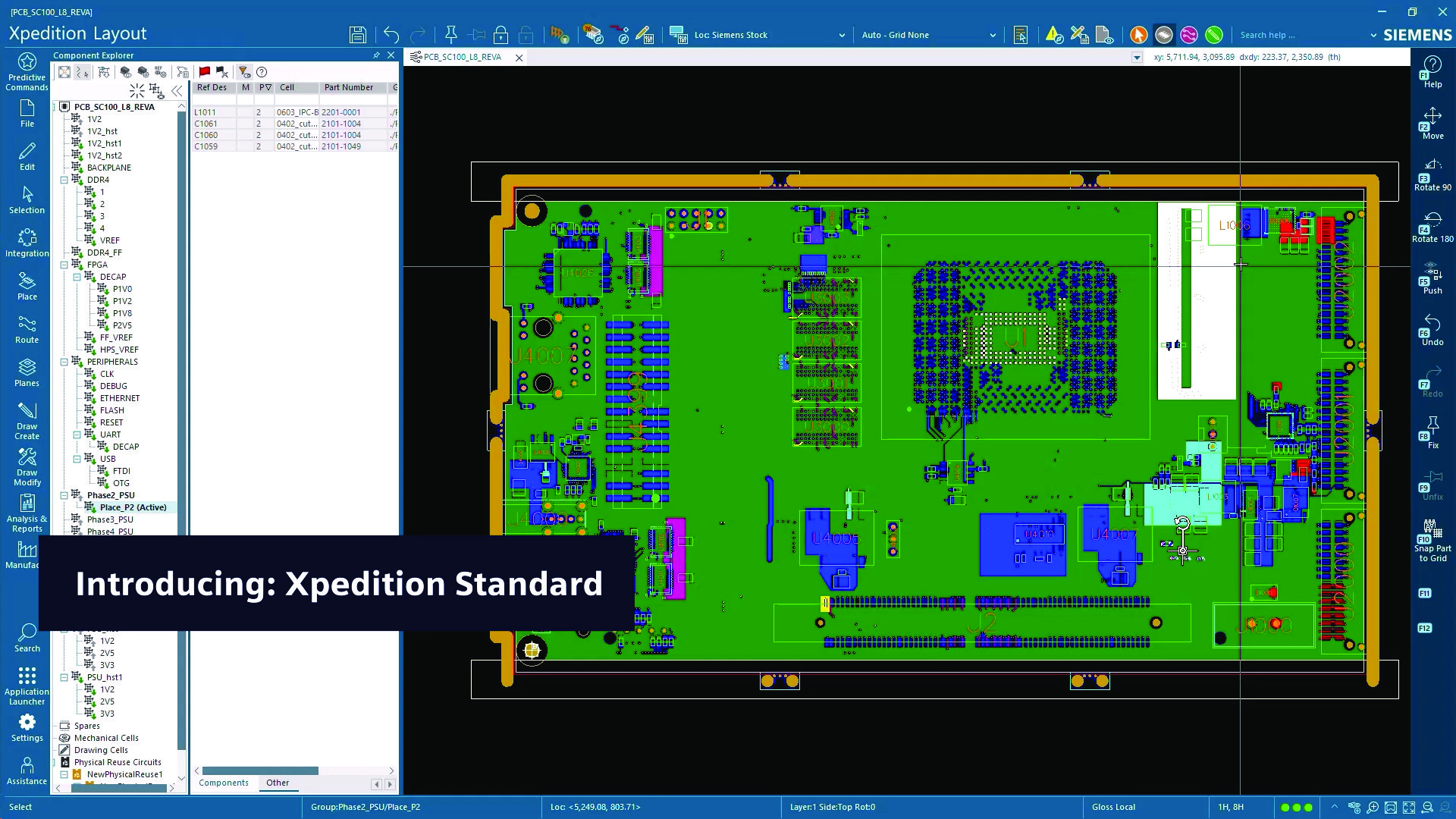Click the red flag icon in explorer

tap(204, 72)
